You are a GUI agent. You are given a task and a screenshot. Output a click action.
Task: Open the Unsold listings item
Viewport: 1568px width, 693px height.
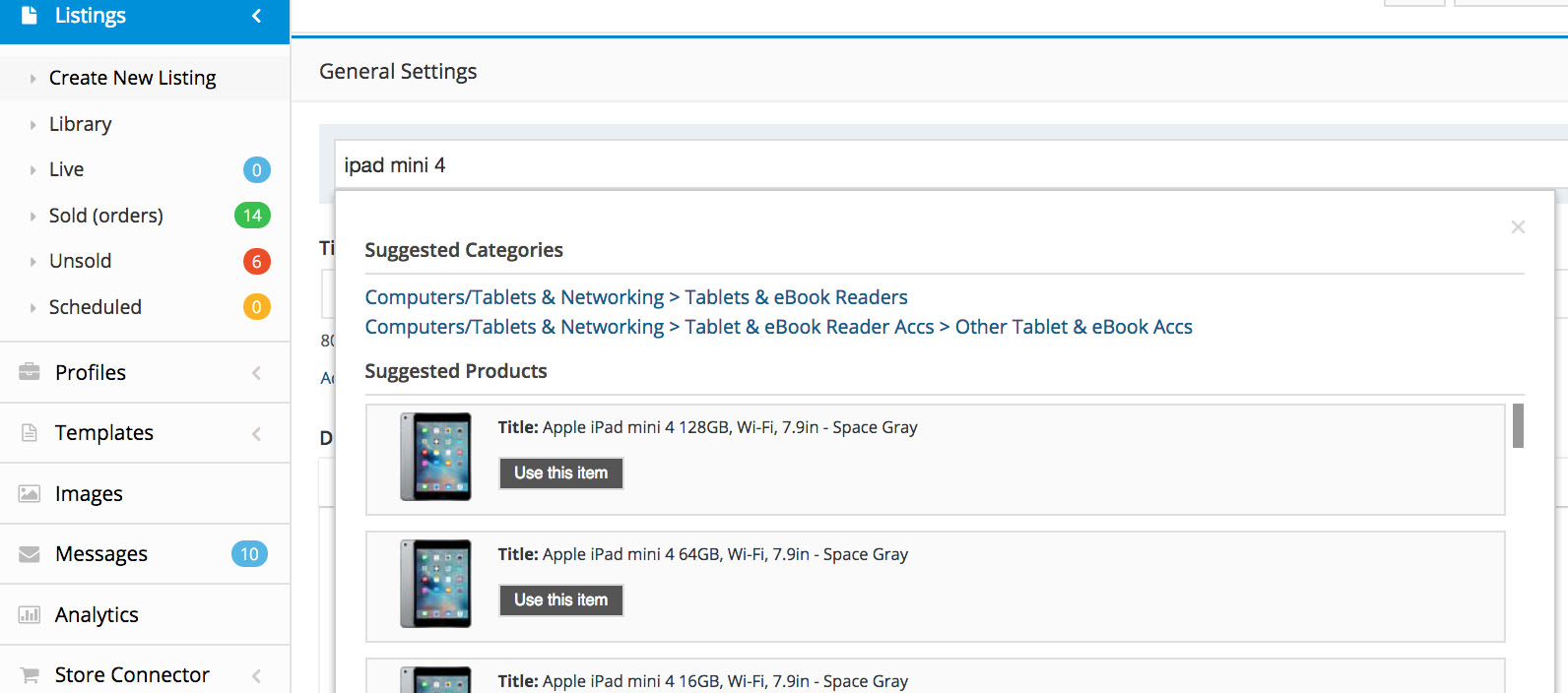(80, 261)
